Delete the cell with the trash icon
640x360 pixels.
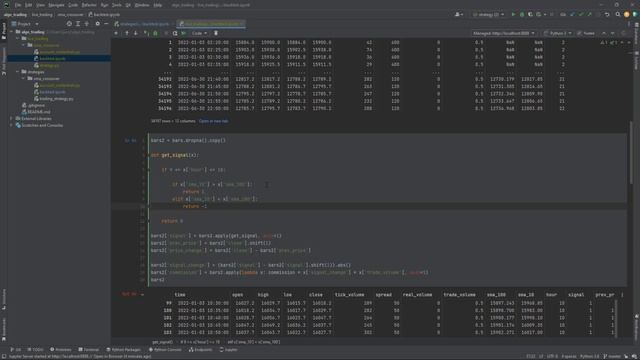(216, 33)
